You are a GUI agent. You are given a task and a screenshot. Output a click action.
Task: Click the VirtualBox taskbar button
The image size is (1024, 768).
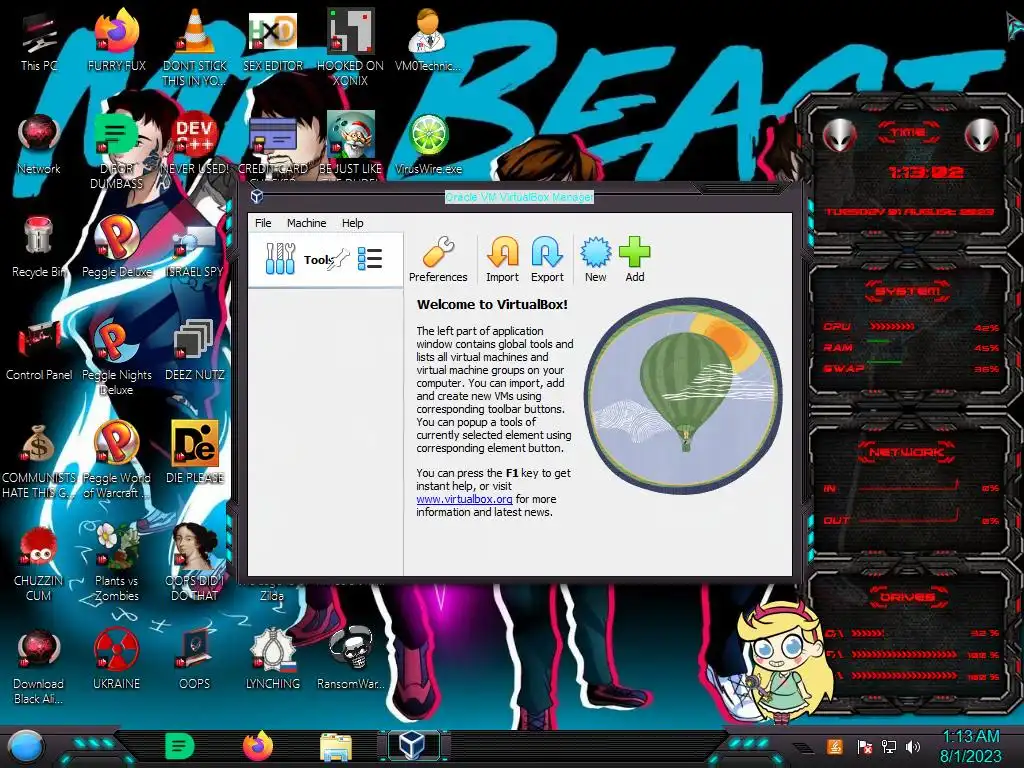414,745
